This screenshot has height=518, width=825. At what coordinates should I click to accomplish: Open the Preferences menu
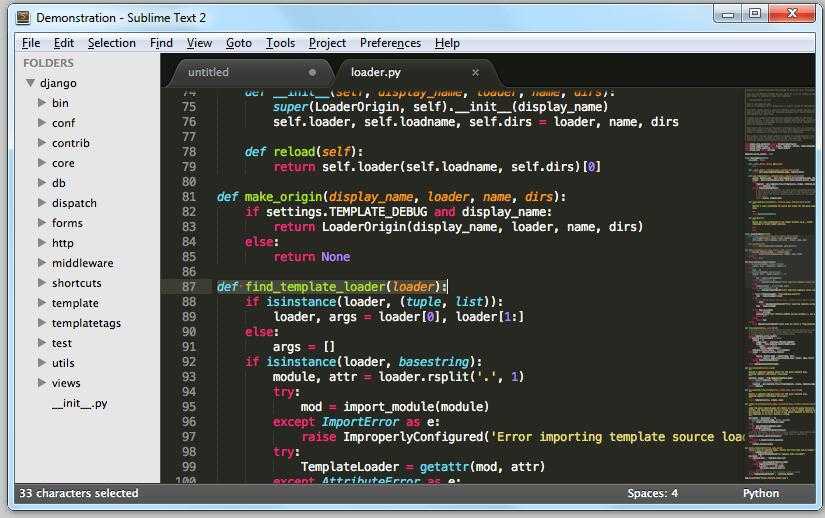pyautogui.click(x=390, y=43)
